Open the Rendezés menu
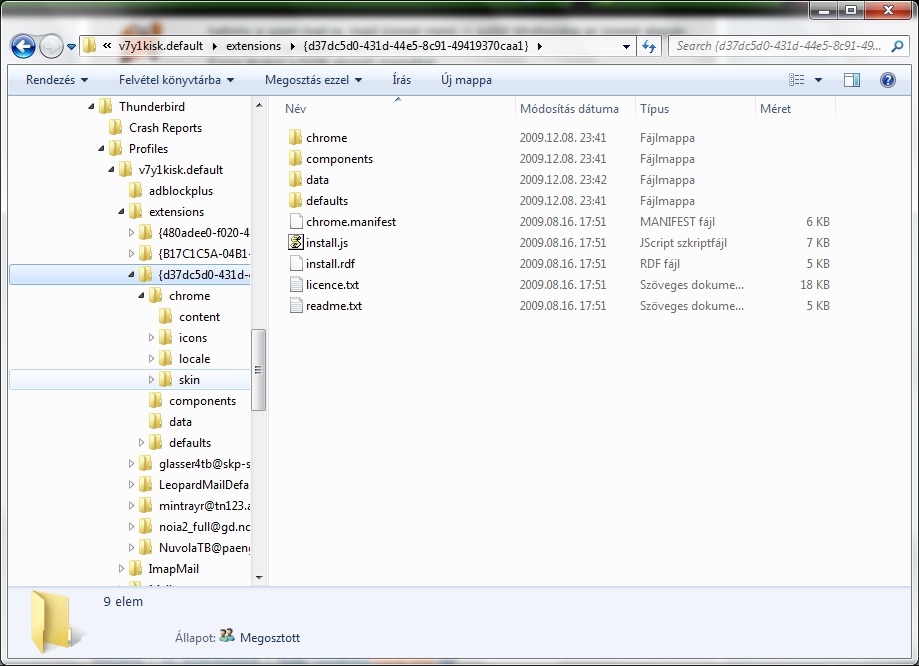Image resolution: width=919 pixels, height=666 pixels. tap(57, 80)
